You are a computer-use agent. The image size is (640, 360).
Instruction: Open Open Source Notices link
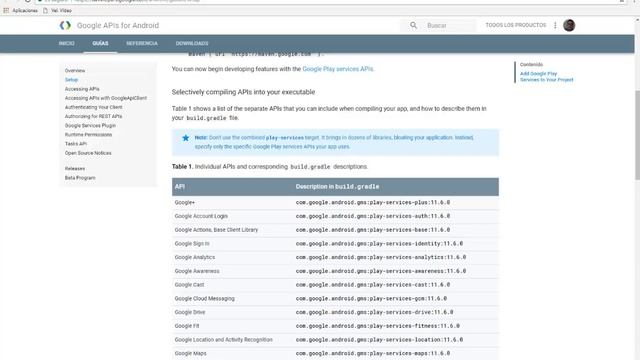click(x=88, y=153)
